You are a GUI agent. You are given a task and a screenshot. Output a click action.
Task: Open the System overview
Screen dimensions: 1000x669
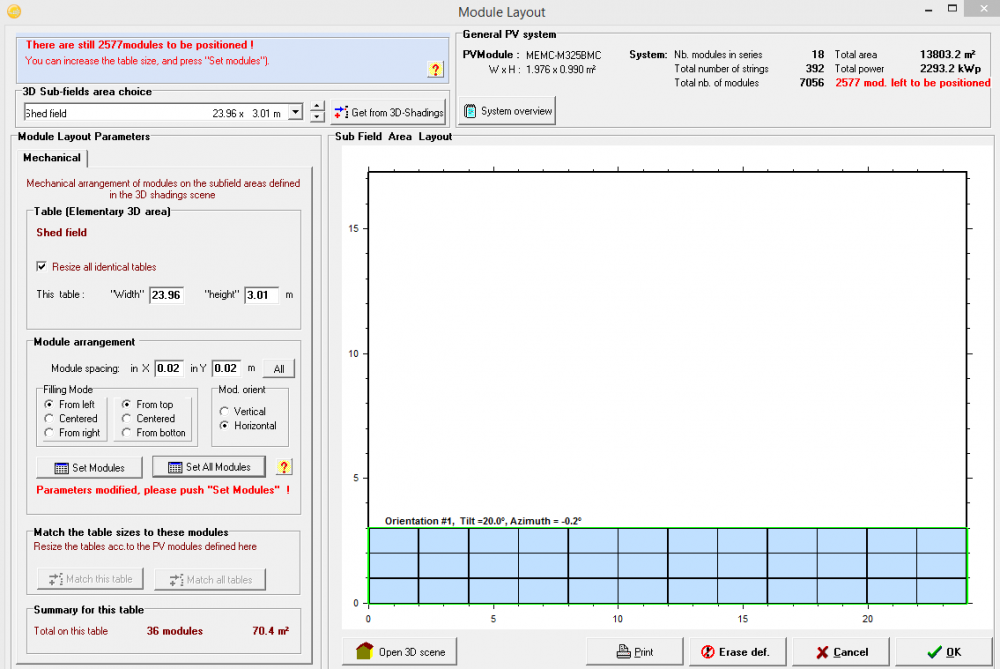(x=507, y=110)
